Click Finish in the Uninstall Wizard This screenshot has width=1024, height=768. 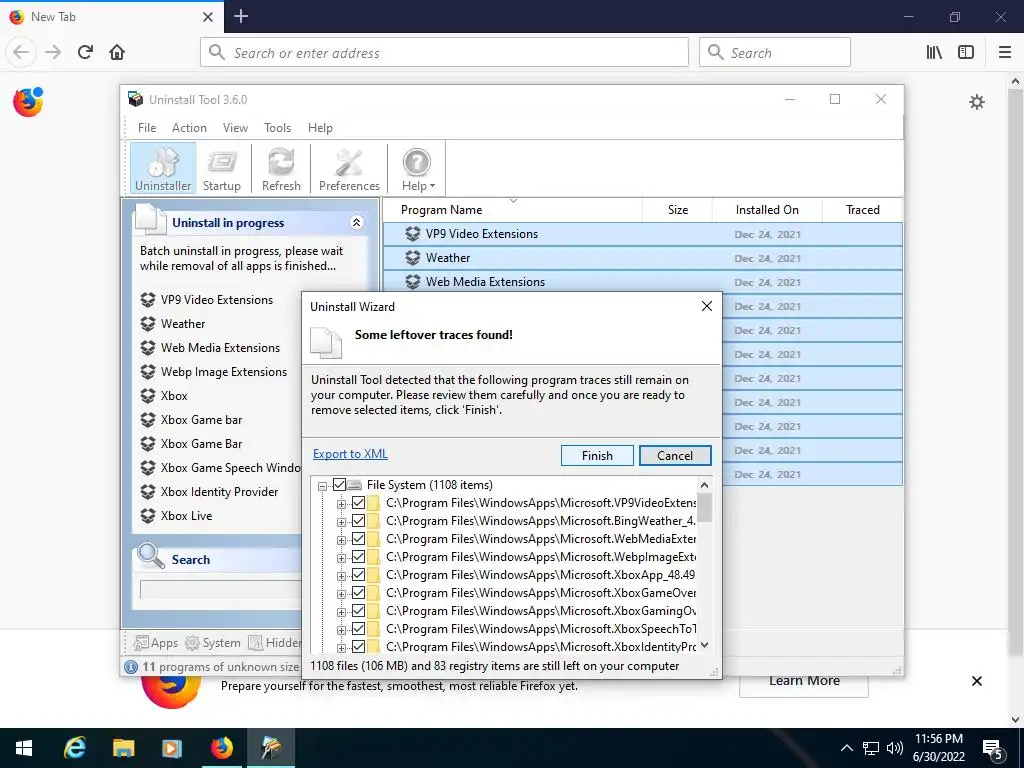point(597,456)
